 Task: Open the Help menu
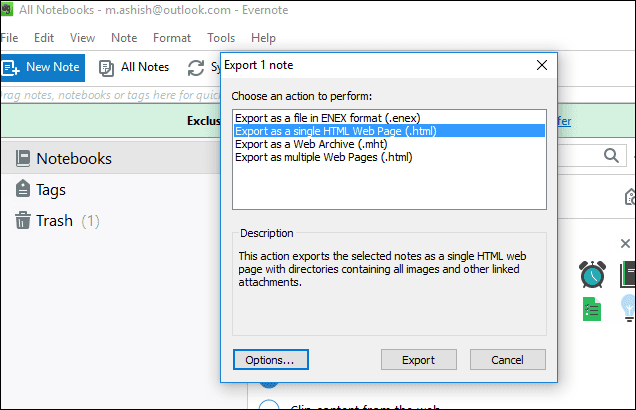click(x=263, y=38)
